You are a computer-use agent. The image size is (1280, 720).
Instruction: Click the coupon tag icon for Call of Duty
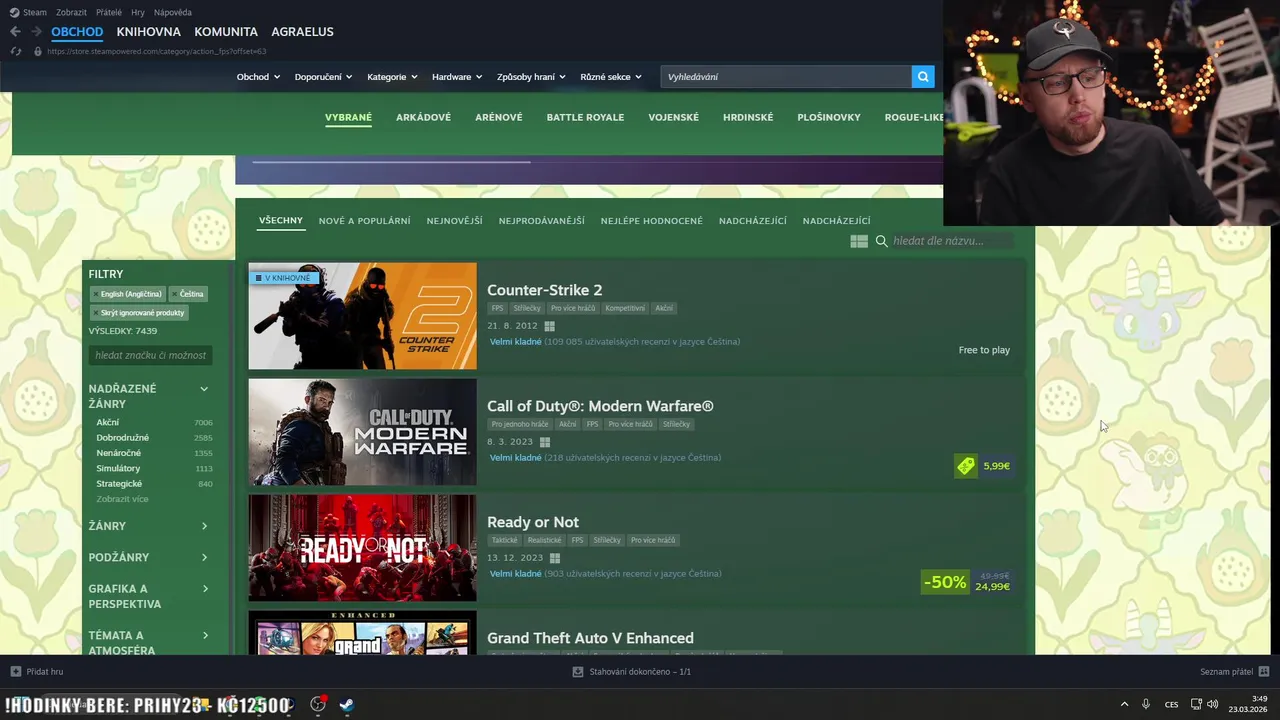tap(965, 466)
